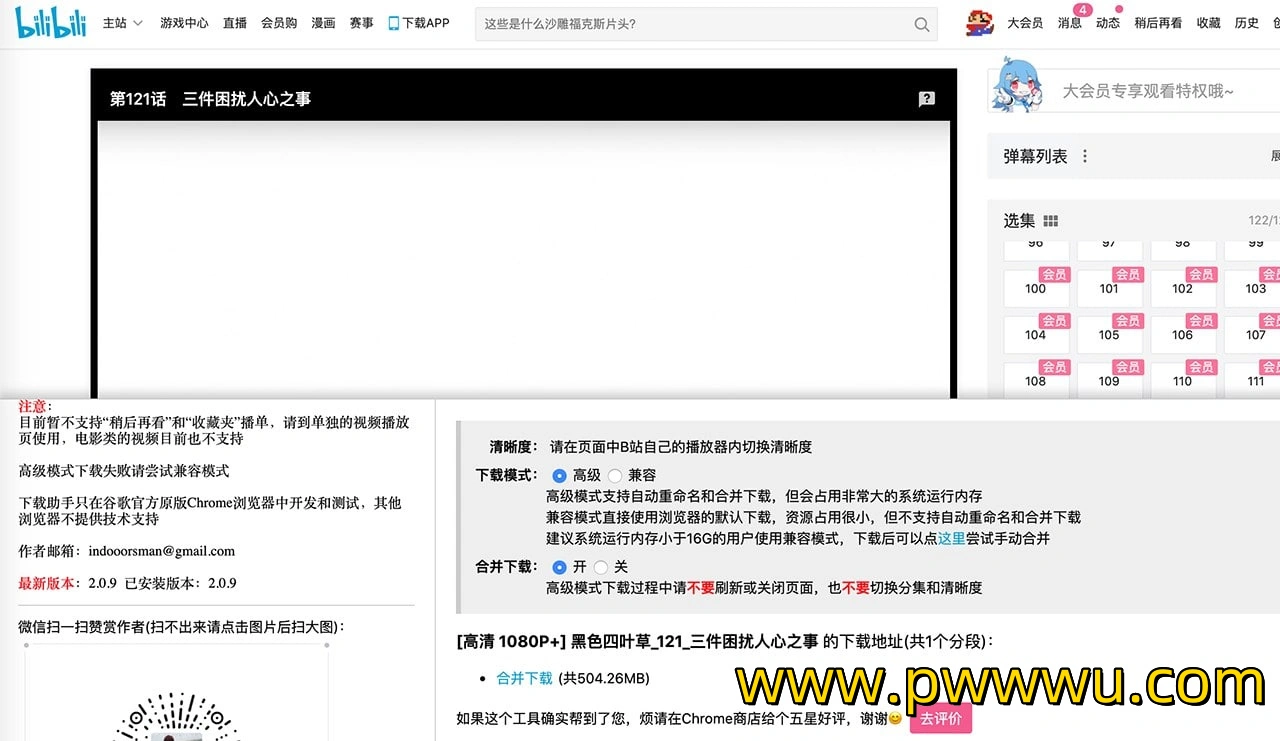The width and height of the screenshot is (1280, 741).
Task: Select episode 109
Action: click(x=1109, y=381)
